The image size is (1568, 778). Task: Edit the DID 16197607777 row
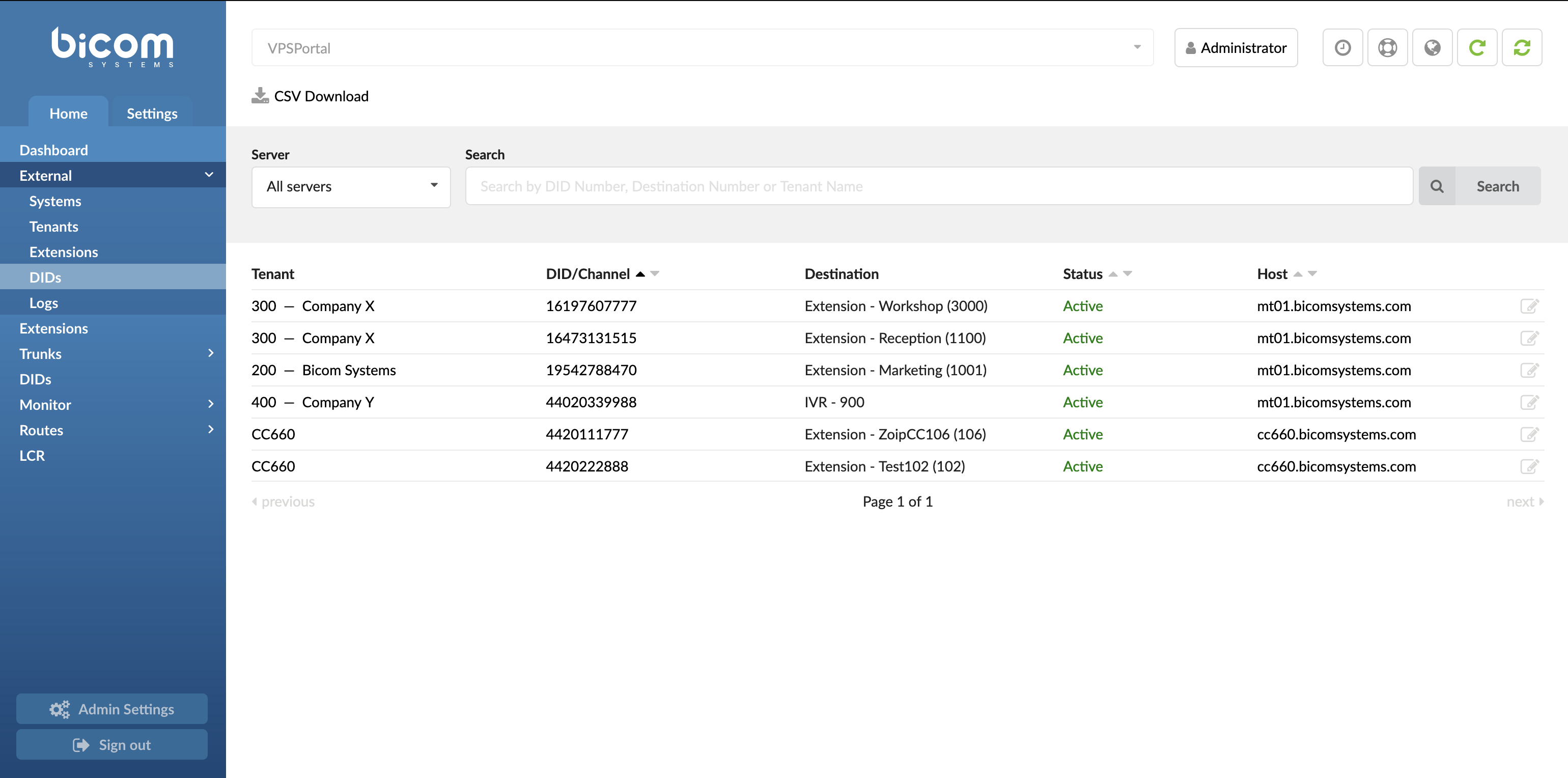tap(1529, 305)
